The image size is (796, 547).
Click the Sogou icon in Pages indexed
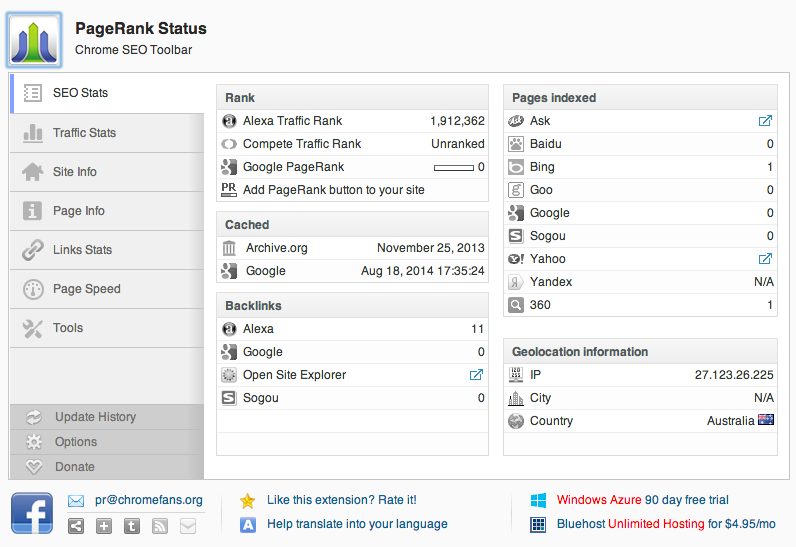click(516, 236)
